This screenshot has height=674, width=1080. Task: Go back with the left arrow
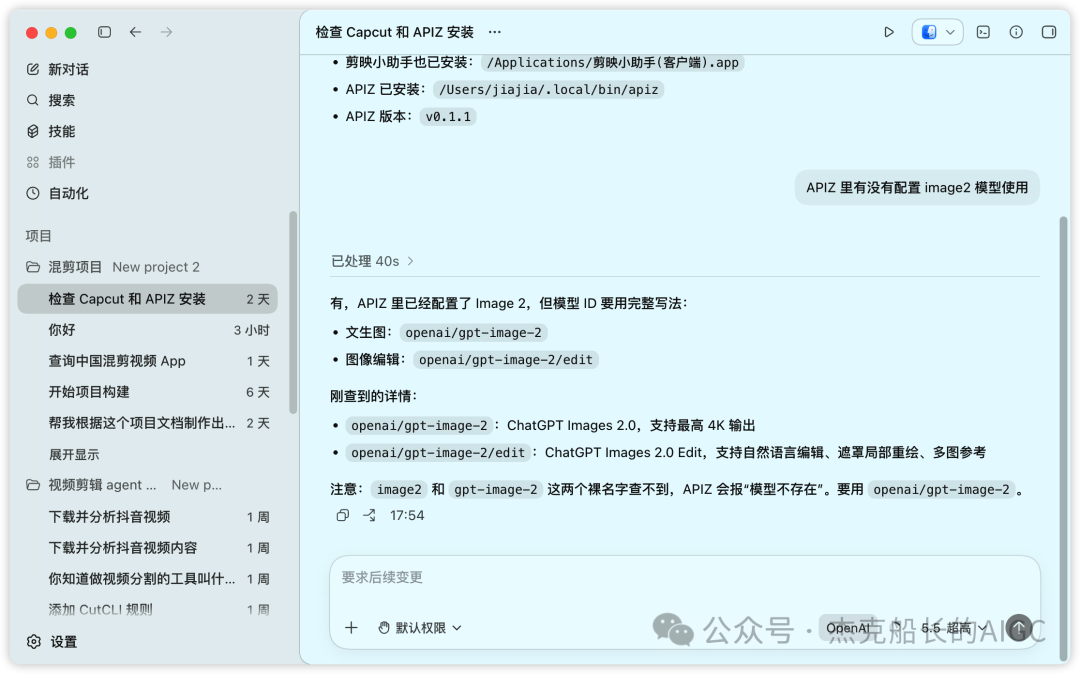[136, 32]
